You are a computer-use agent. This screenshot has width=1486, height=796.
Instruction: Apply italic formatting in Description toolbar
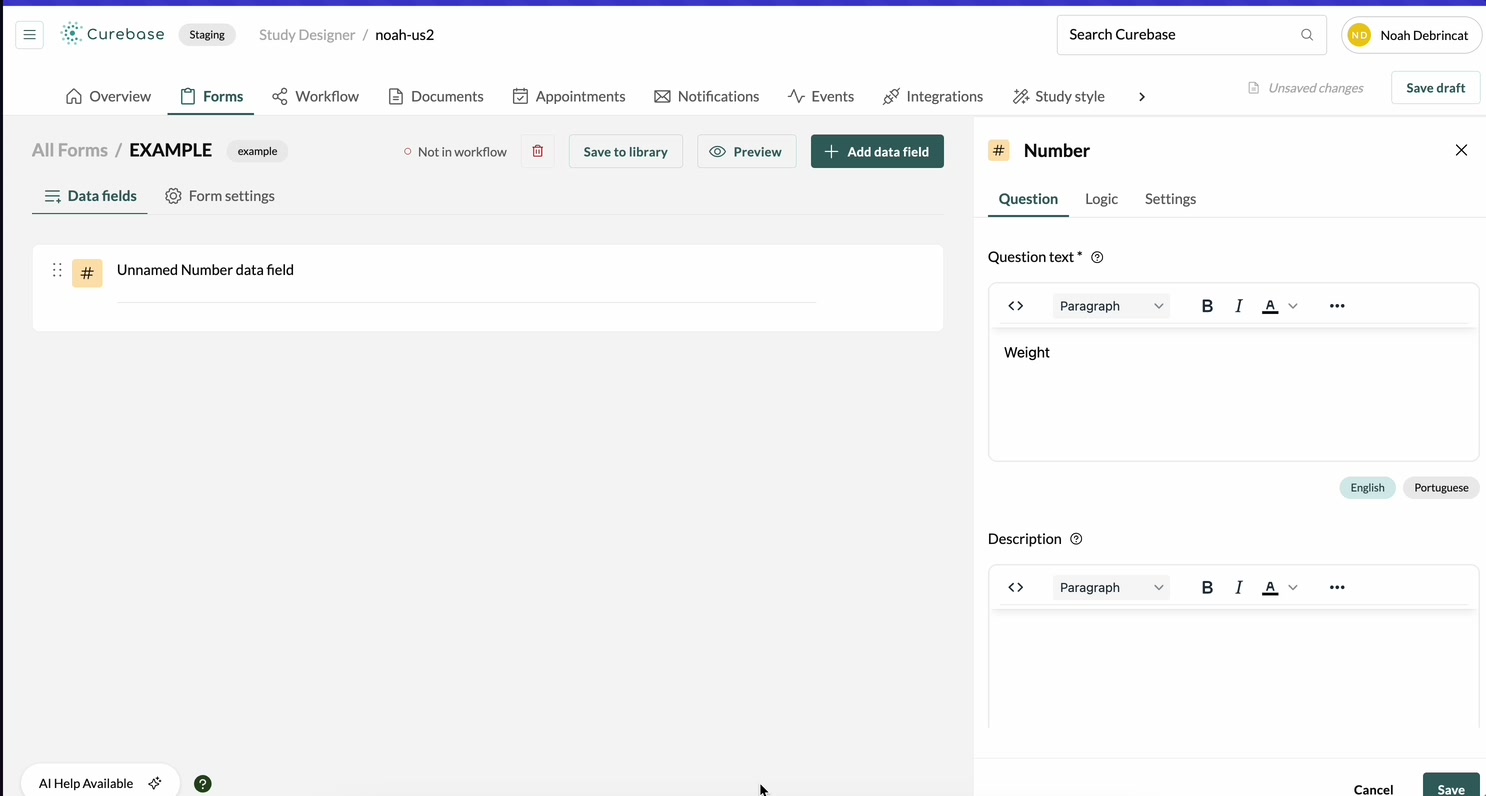click(1238, 587)
